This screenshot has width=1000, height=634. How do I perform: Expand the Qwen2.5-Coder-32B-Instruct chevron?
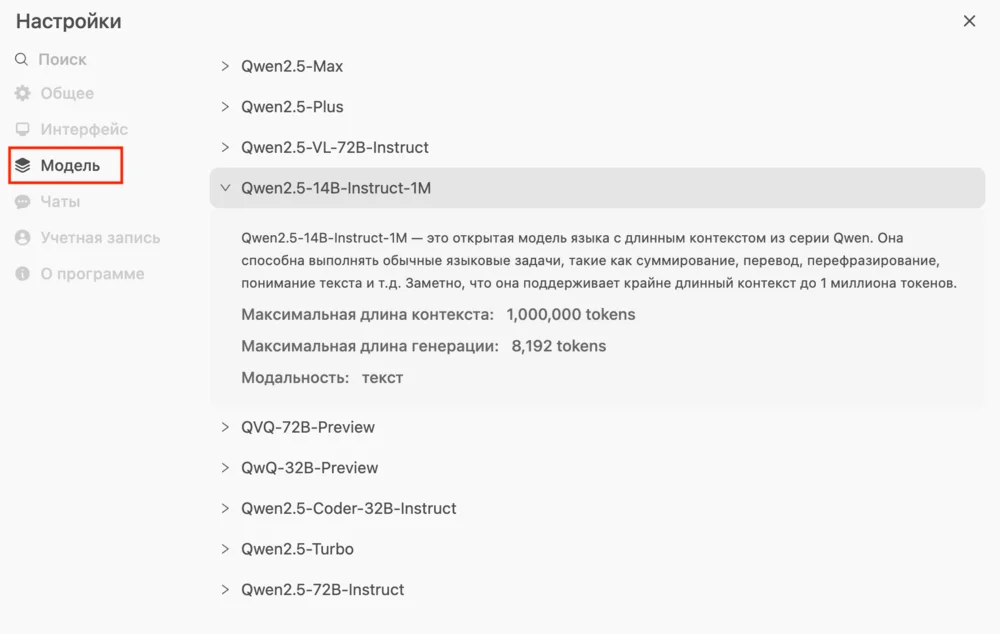tap(225, 509)
